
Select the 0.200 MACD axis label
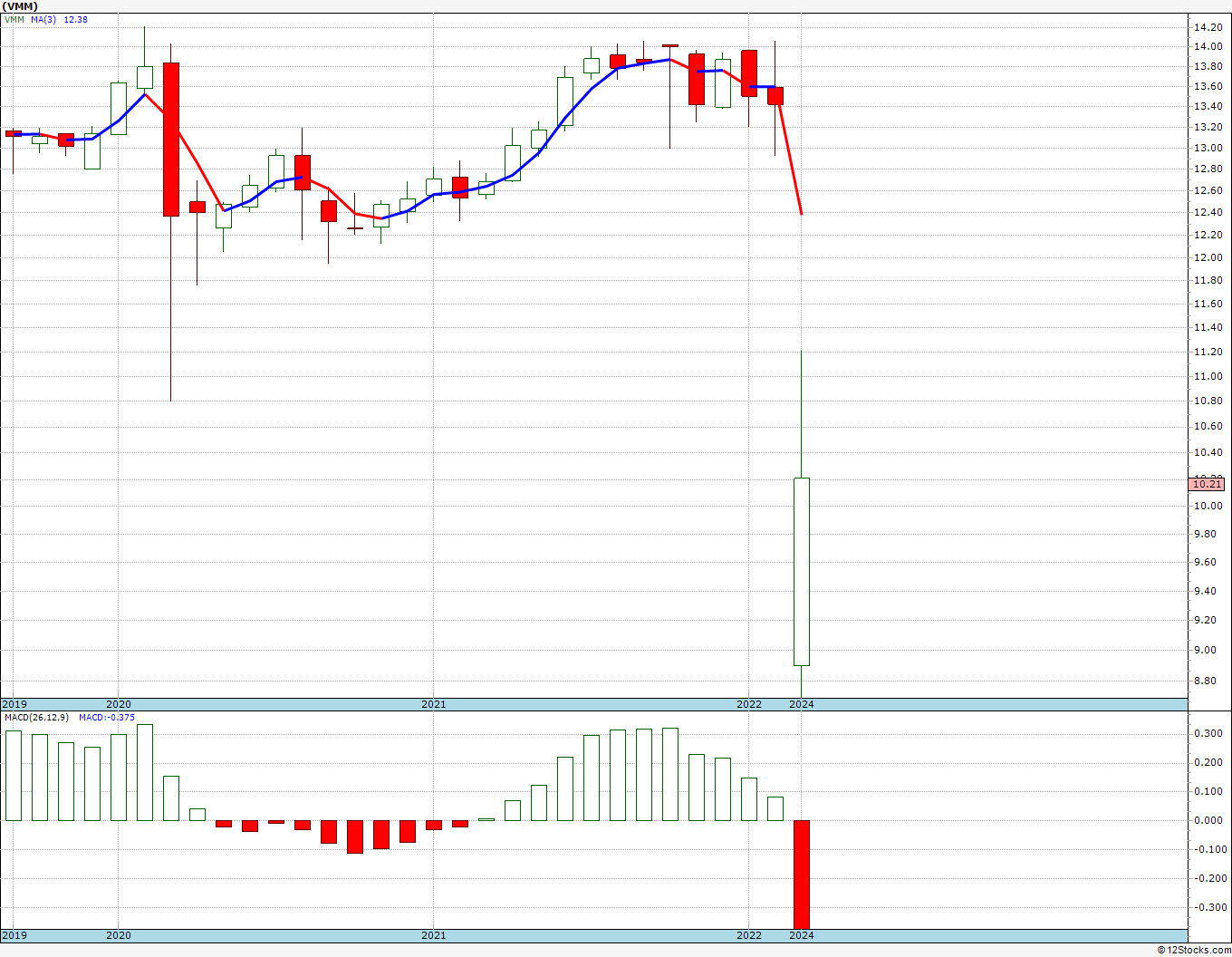tap(1210, 763)
